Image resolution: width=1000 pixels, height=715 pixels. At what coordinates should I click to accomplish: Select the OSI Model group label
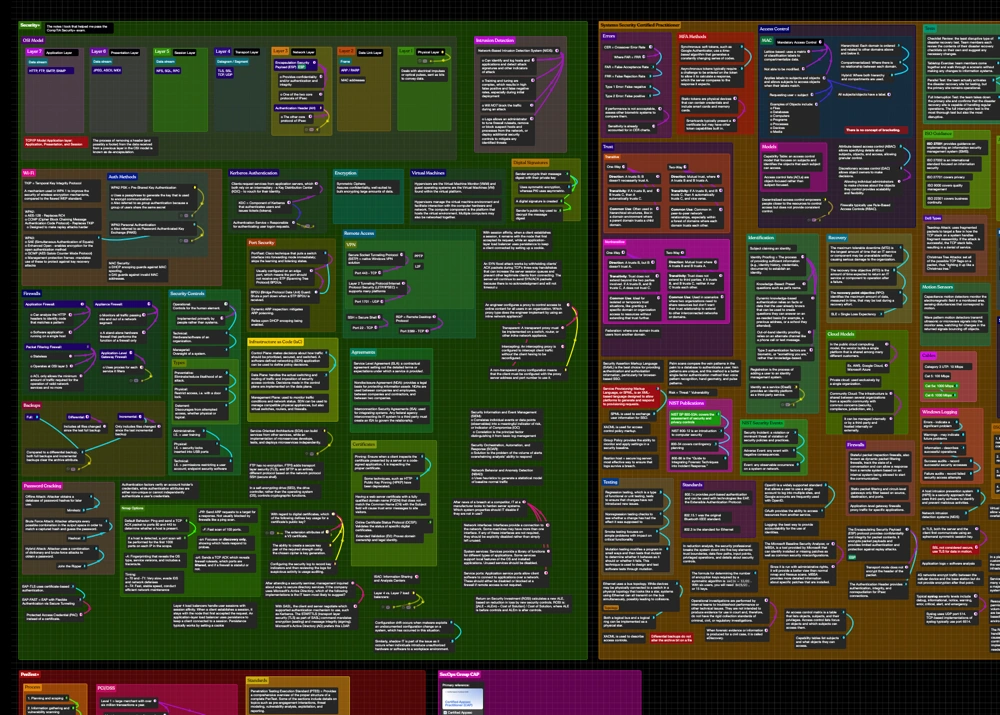point(33,41)
